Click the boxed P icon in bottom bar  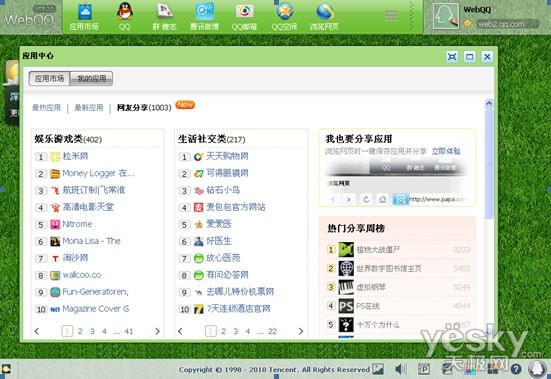coord(424,369)
